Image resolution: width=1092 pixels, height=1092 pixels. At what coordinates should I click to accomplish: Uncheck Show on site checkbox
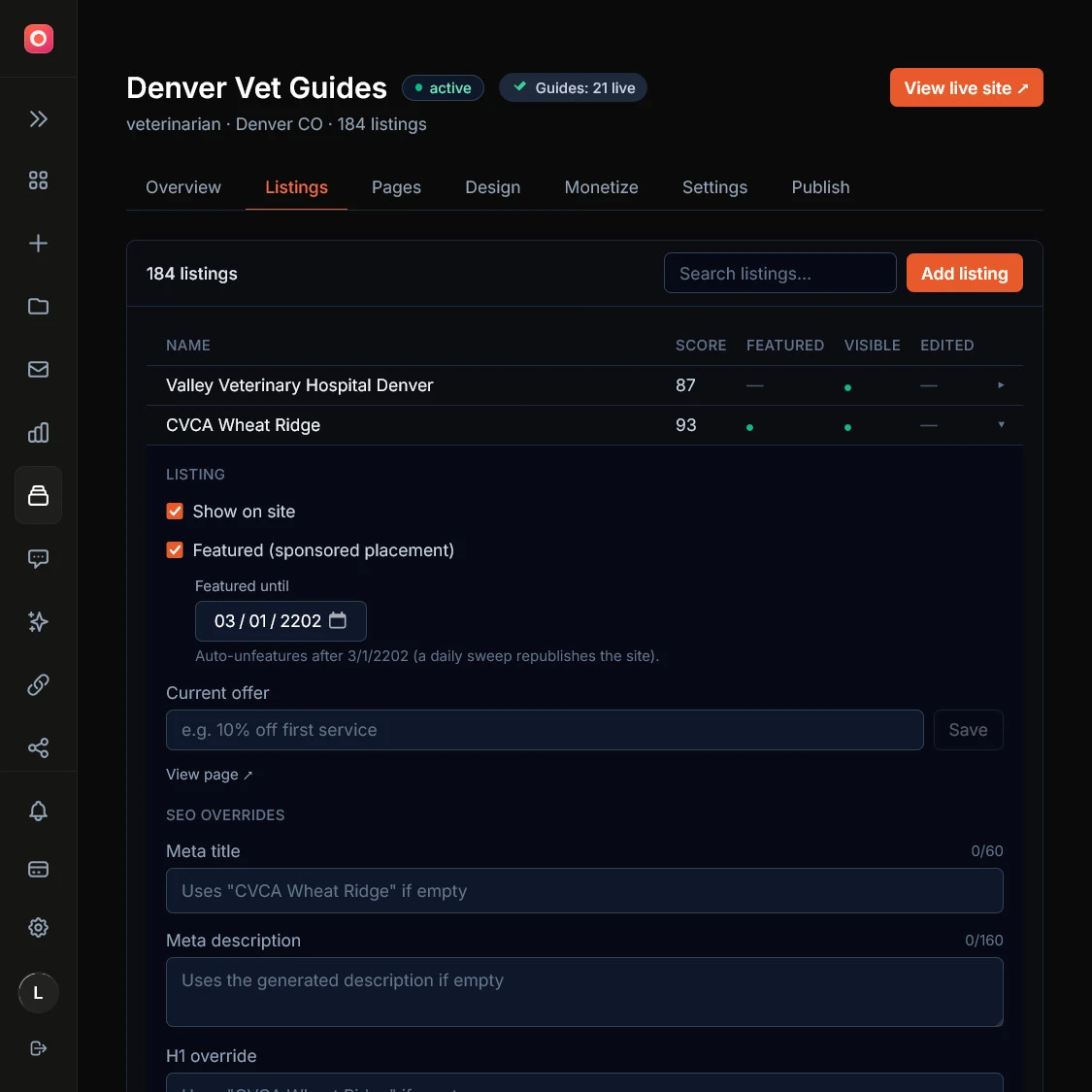(175, 512)
